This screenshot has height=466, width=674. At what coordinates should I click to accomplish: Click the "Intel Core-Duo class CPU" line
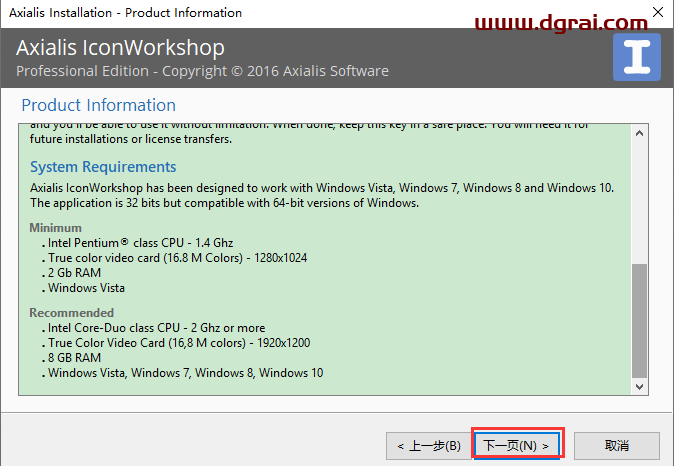153,328
